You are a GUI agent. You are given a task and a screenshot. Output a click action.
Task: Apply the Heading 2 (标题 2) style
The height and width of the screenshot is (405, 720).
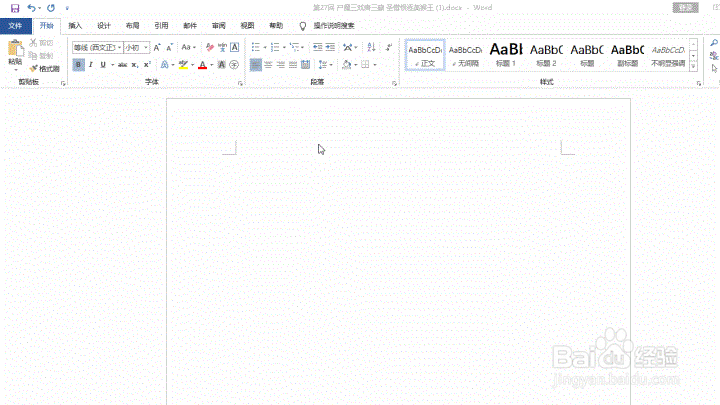click(x=546, y=55)
